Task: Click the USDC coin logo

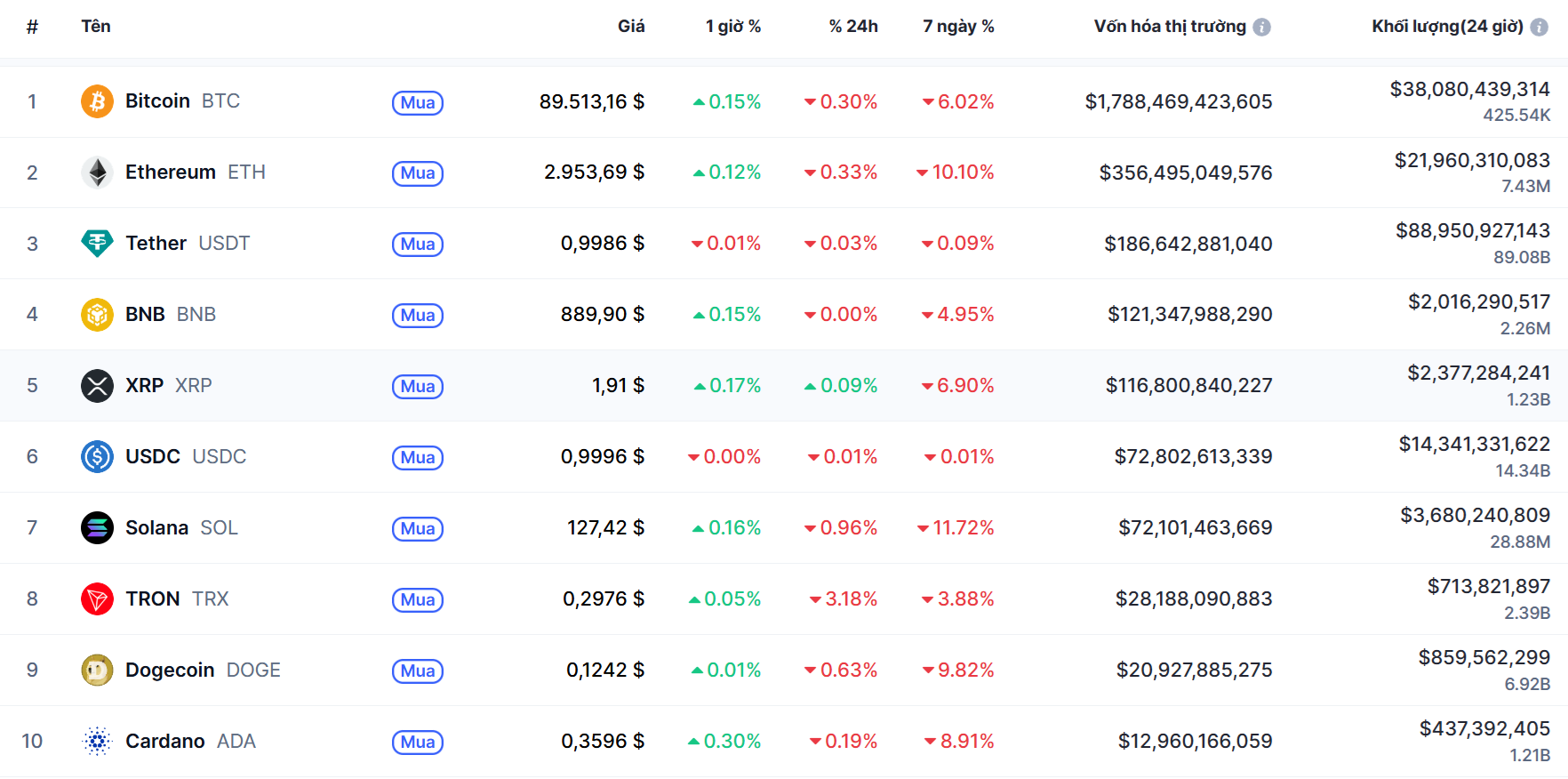Action: [97, 457]
